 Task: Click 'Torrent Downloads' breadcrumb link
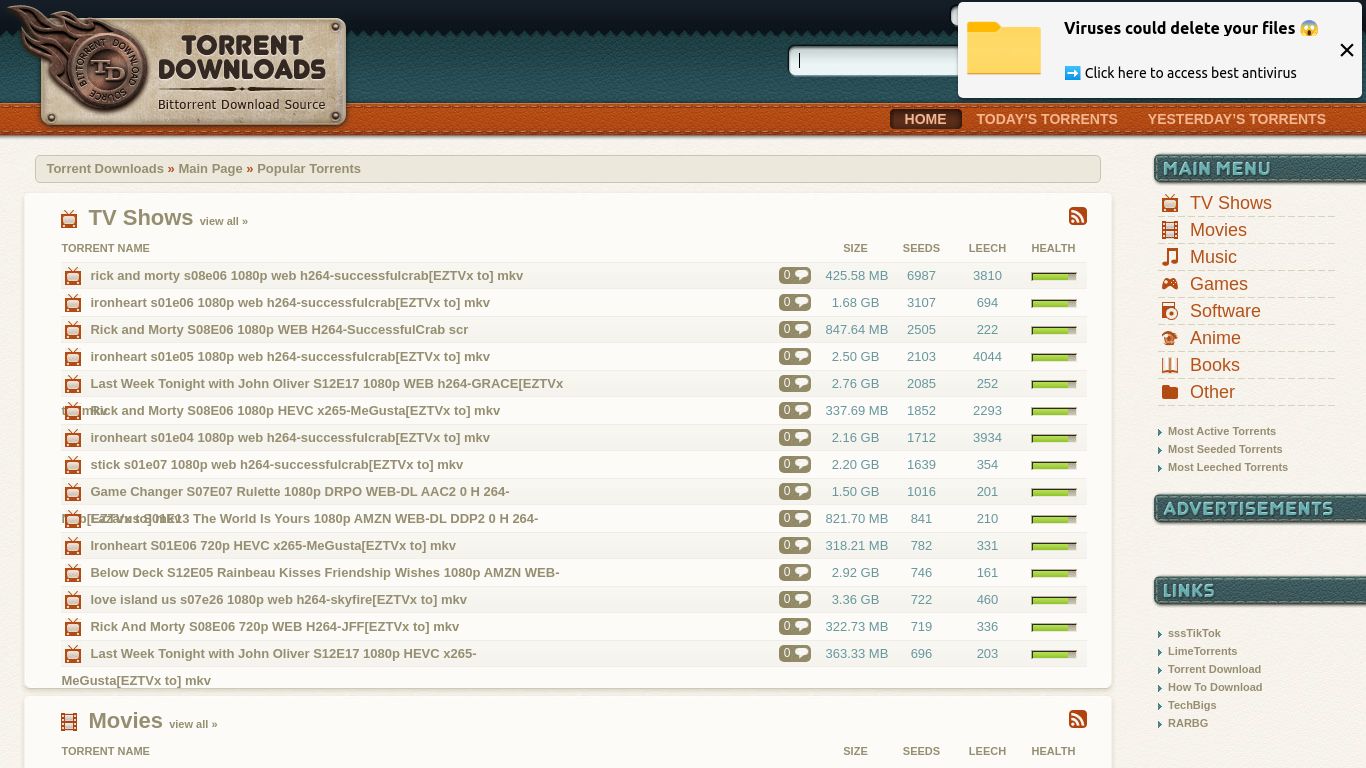coord(105,169)
